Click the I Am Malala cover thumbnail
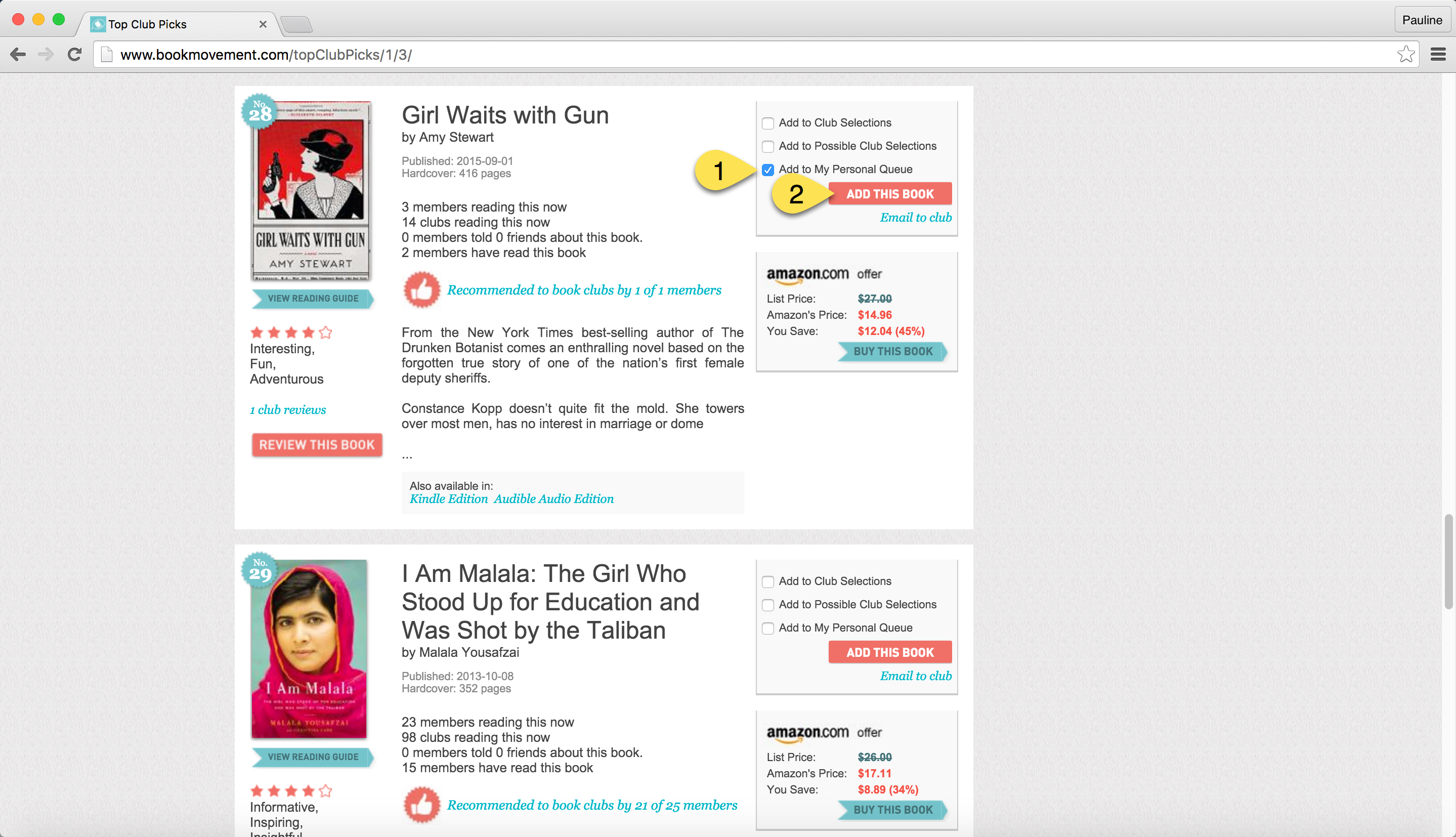1456x837 pixels. [x=309, y=648]
